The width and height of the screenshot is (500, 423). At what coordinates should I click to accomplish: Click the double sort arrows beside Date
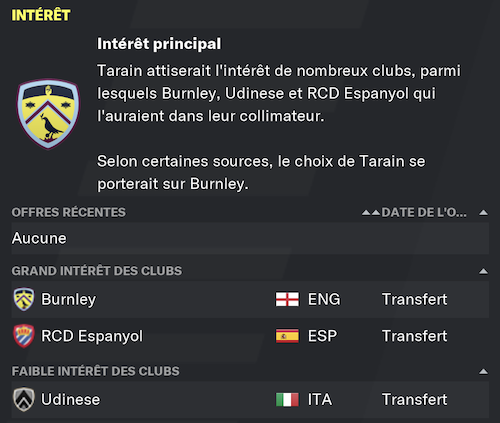click(371, 213)
